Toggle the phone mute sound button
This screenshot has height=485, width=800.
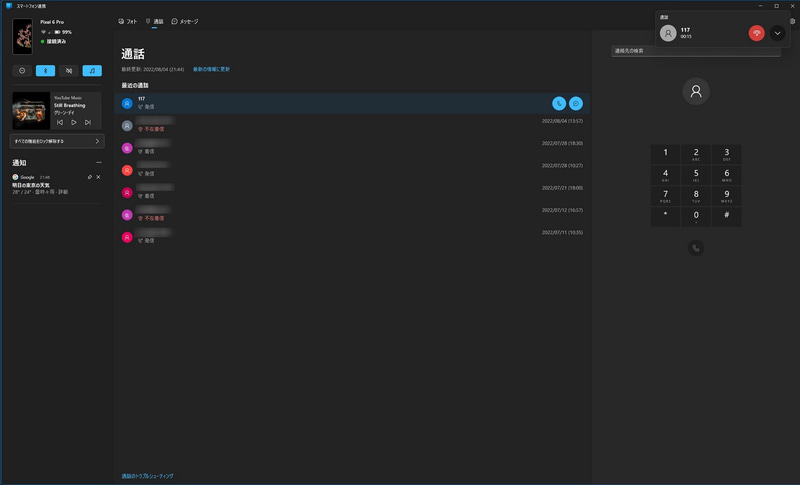tap(69, 71)
